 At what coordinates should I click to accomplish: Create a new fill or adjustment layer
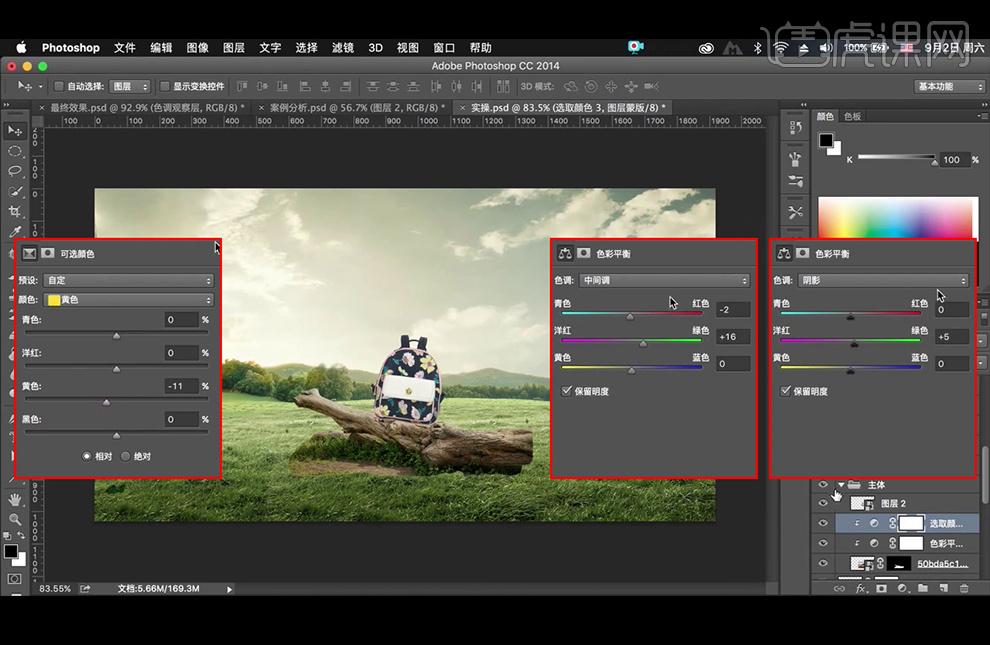[x=902, y=588]
